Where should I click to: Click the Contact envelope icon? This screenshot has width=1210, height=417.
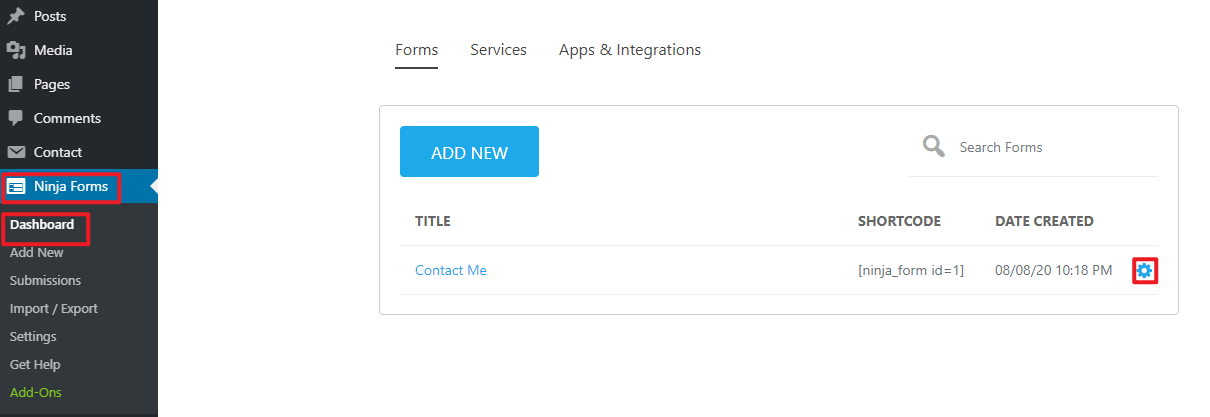(16, 152)
